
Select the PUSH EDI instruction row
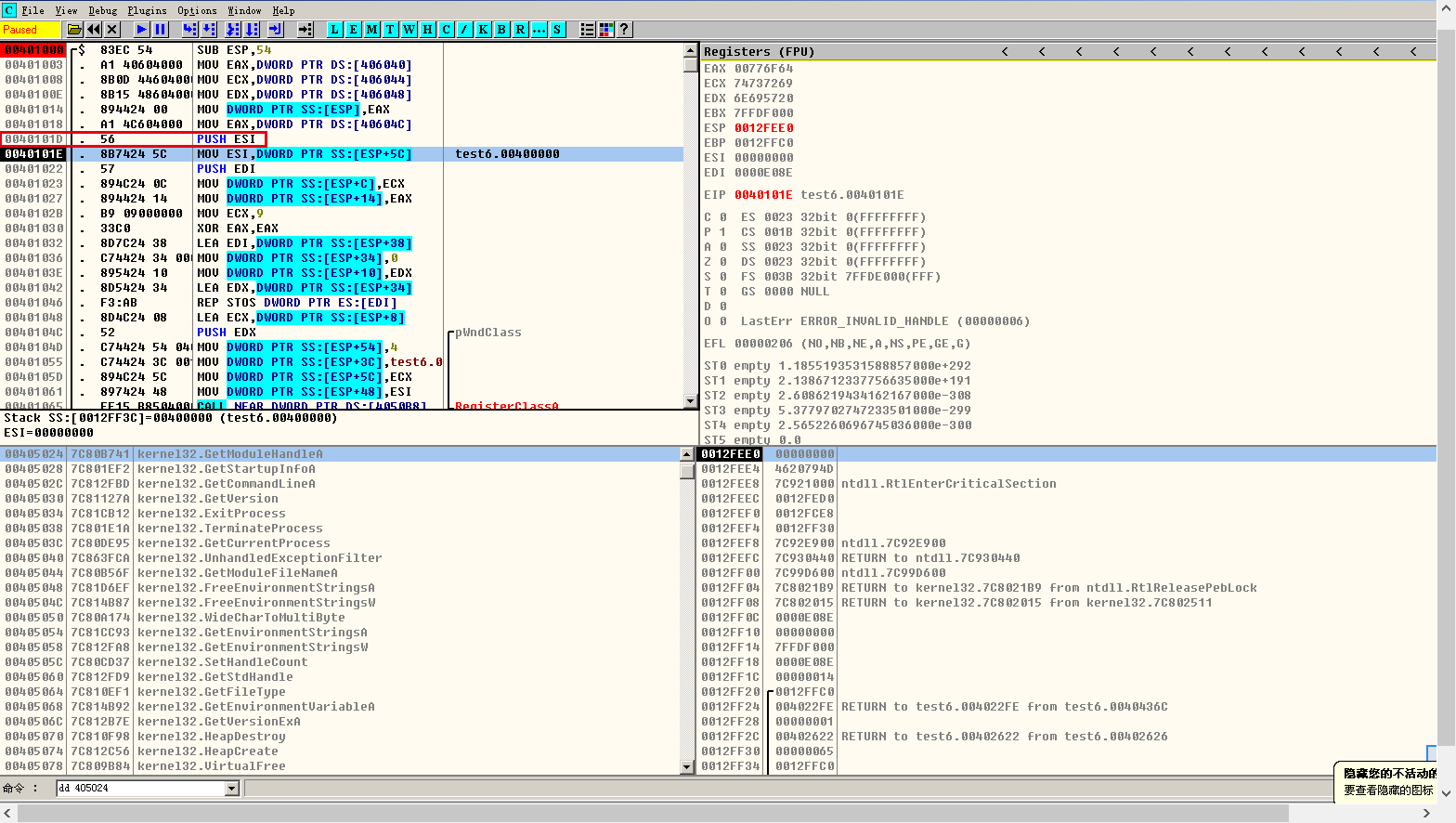click(342, 169)
